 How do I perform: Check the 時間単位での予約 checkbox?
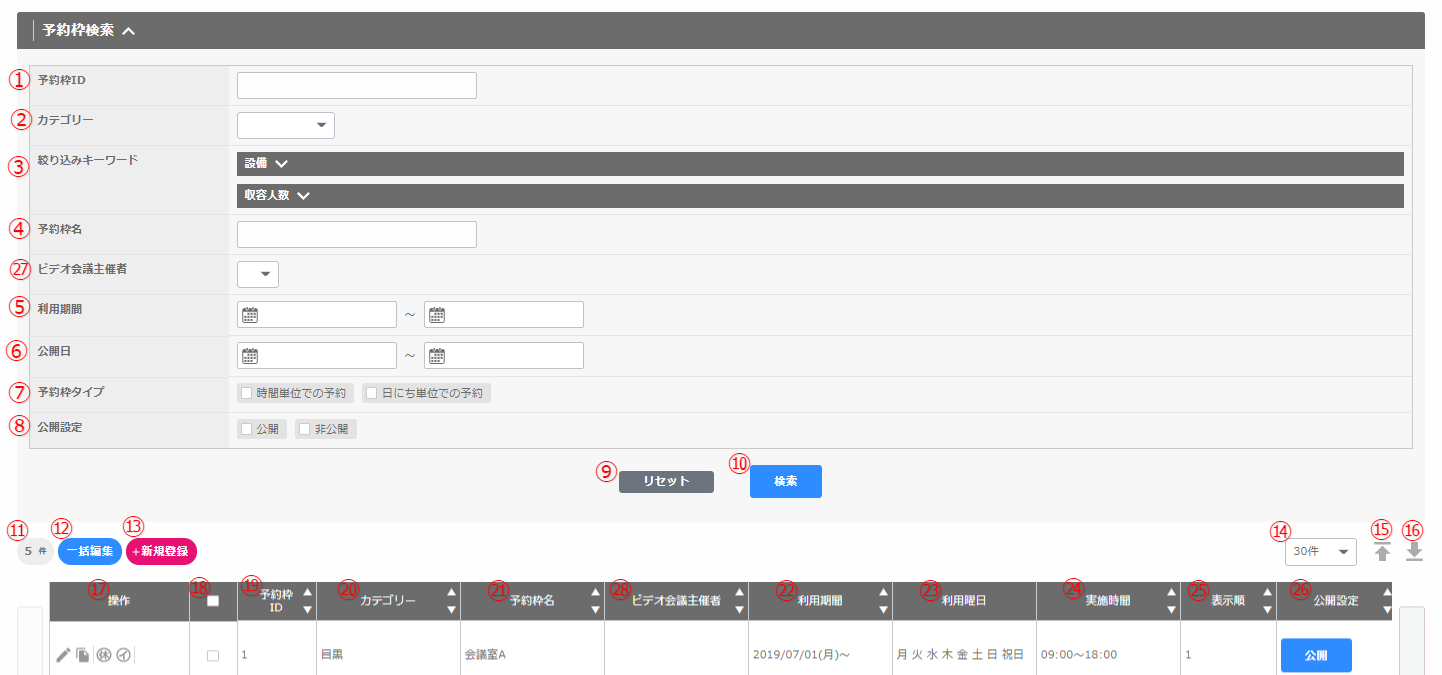247,393
